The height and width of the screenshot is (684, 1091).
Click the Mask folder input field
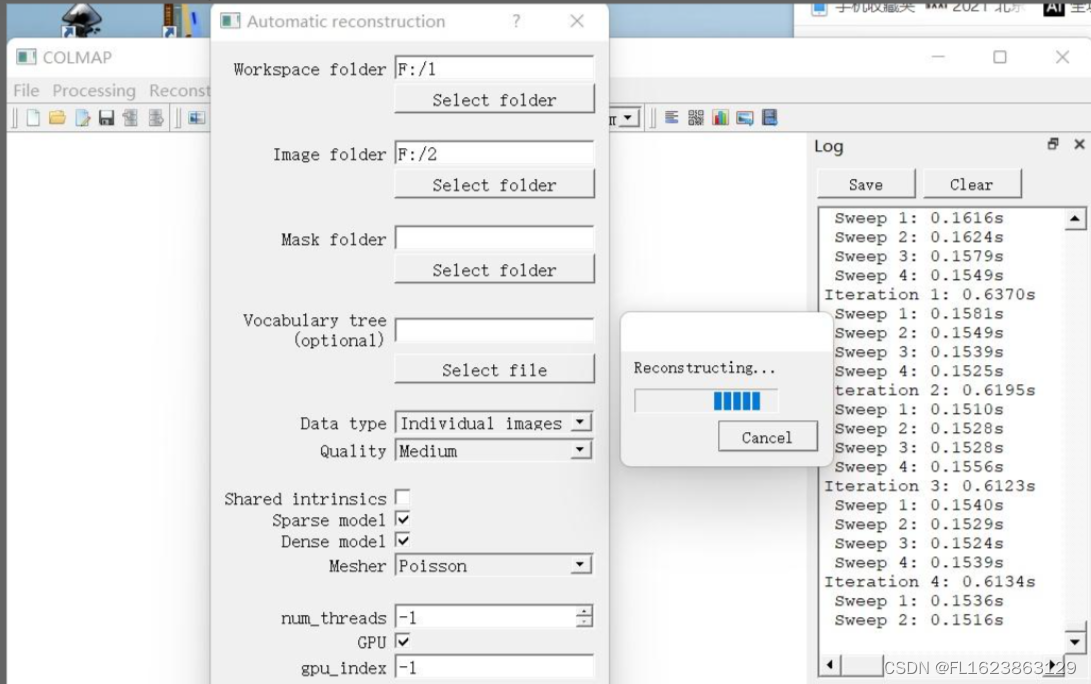[494, 238]
